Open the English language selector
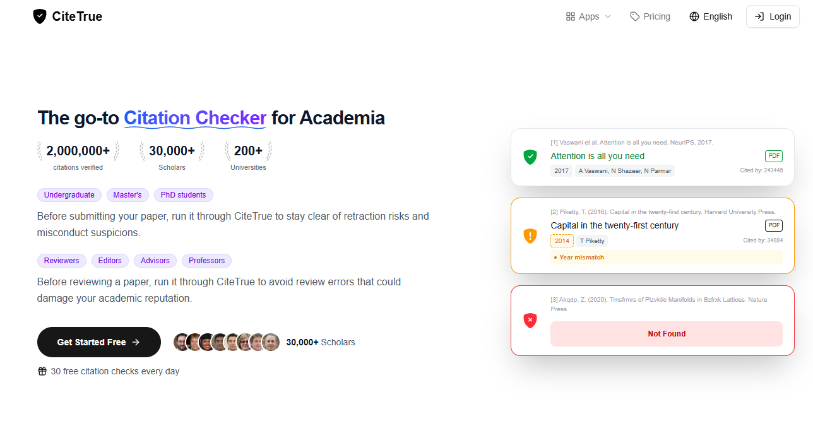This screenshot has width=813, height=446. pos(711,17)
